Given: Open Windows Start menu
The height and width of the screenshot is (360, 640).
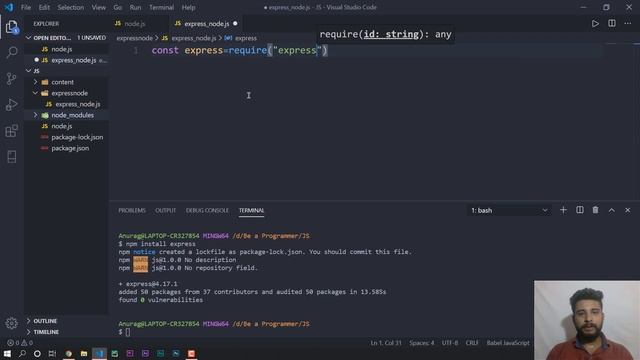Looking at the screenshot, I should 7,353.
